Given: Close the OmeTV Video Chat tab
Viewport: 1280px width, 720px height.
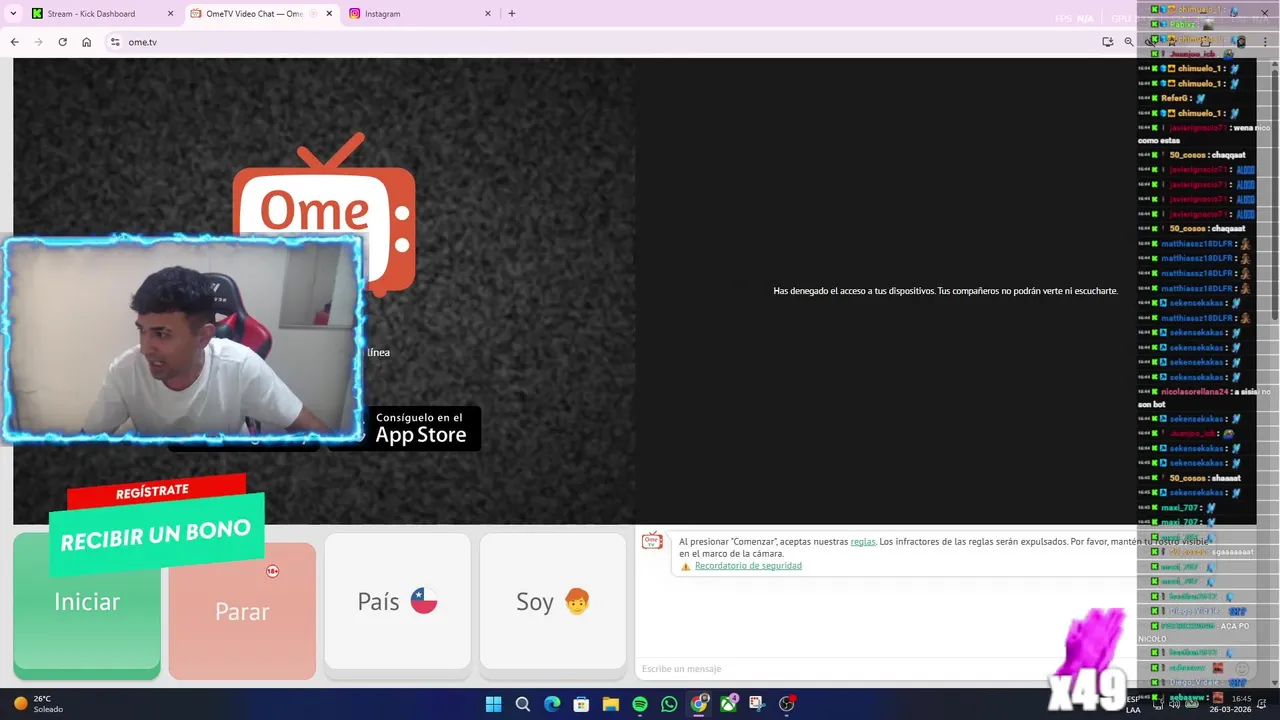Looking at the screenshot, I should click(329, 14).
